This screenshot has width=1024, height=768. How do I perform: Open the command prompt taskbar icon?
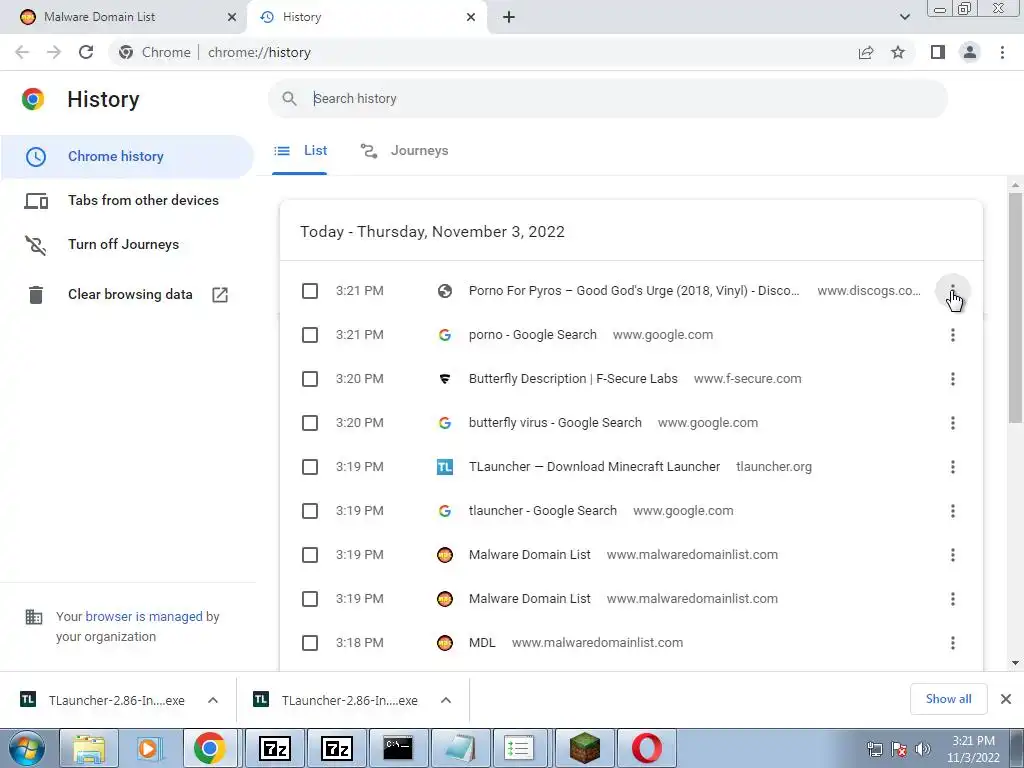(x=398, y=748)
